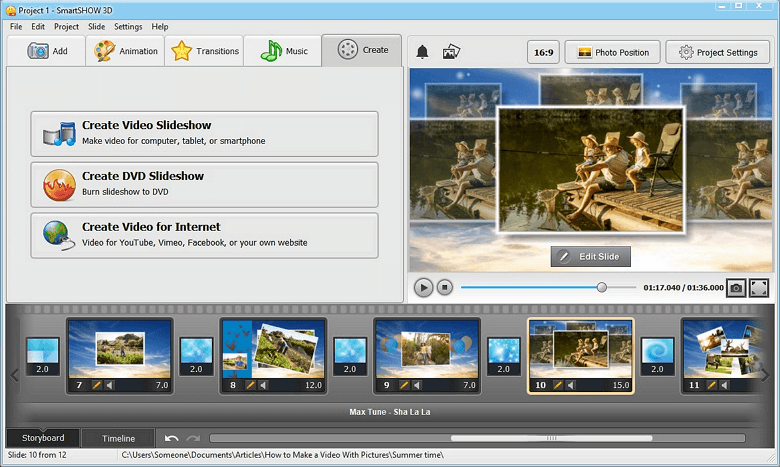Click Create Video for Internet button
Image resolution: width=780 pixels, height=467 pixels.
[x=204, y=235]
